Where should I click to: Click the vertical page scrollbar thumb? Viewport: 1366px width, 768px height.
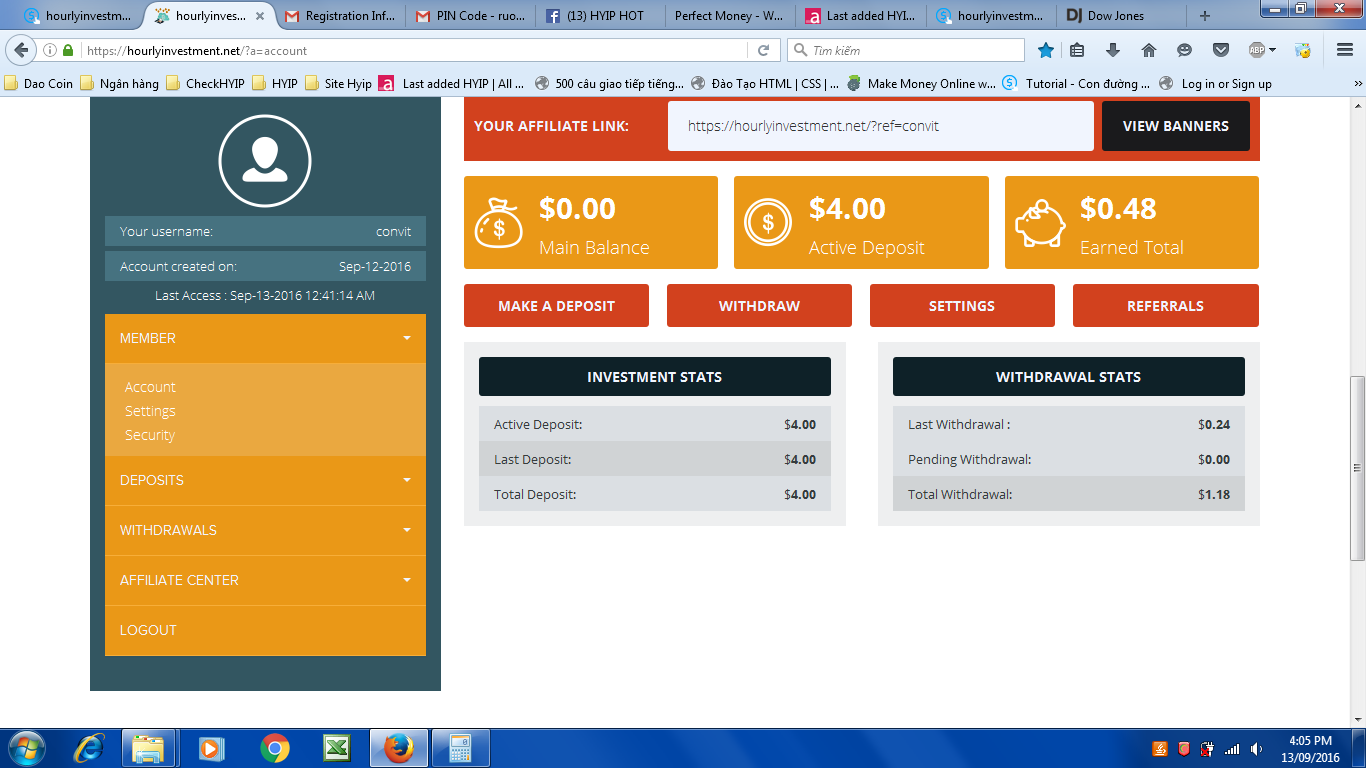point(1357,468)
